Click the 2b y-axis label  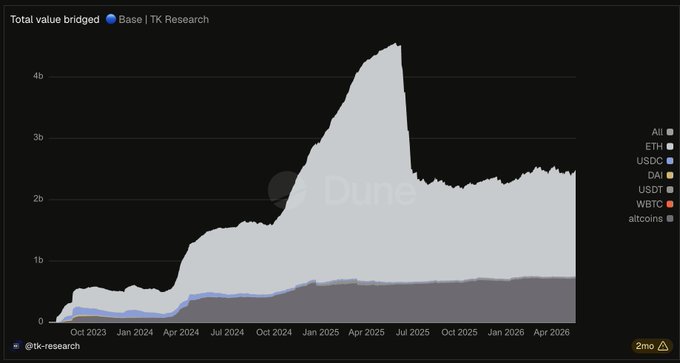click(x=38, y=199)
